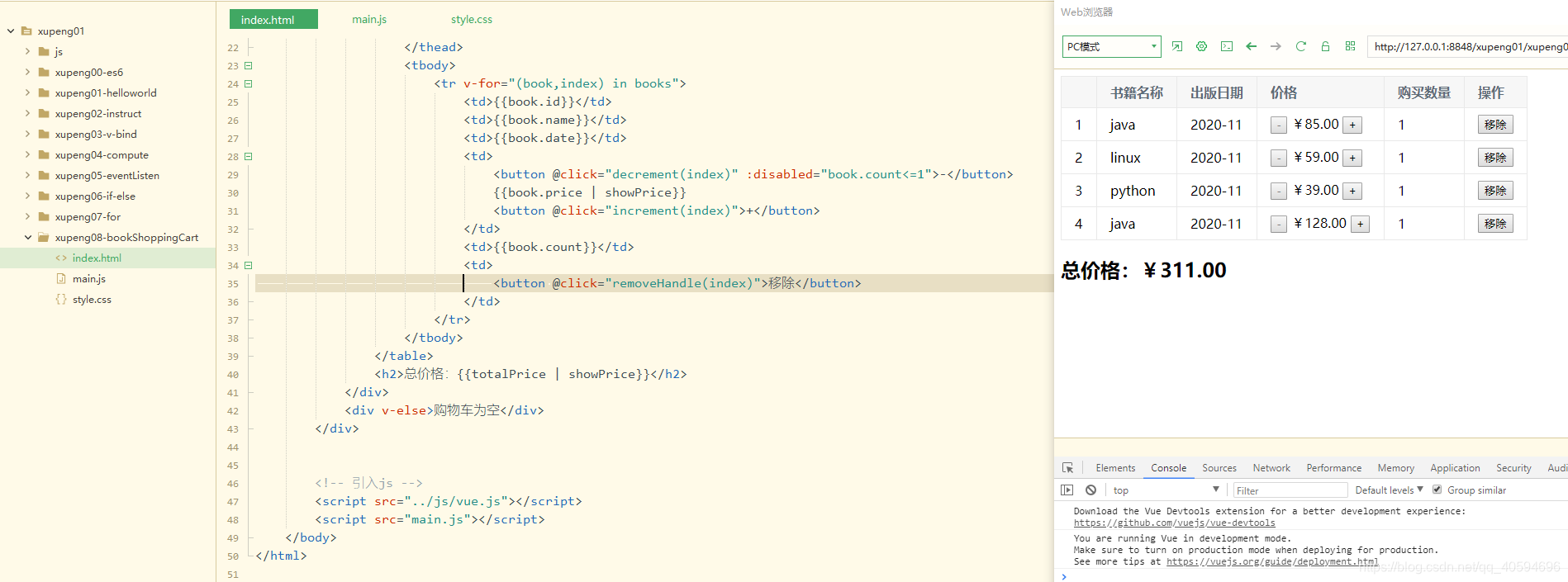Click minus next to ¥59.00
The width and height of the screenshot is (1568, 582).
(x=1279, y=159)
